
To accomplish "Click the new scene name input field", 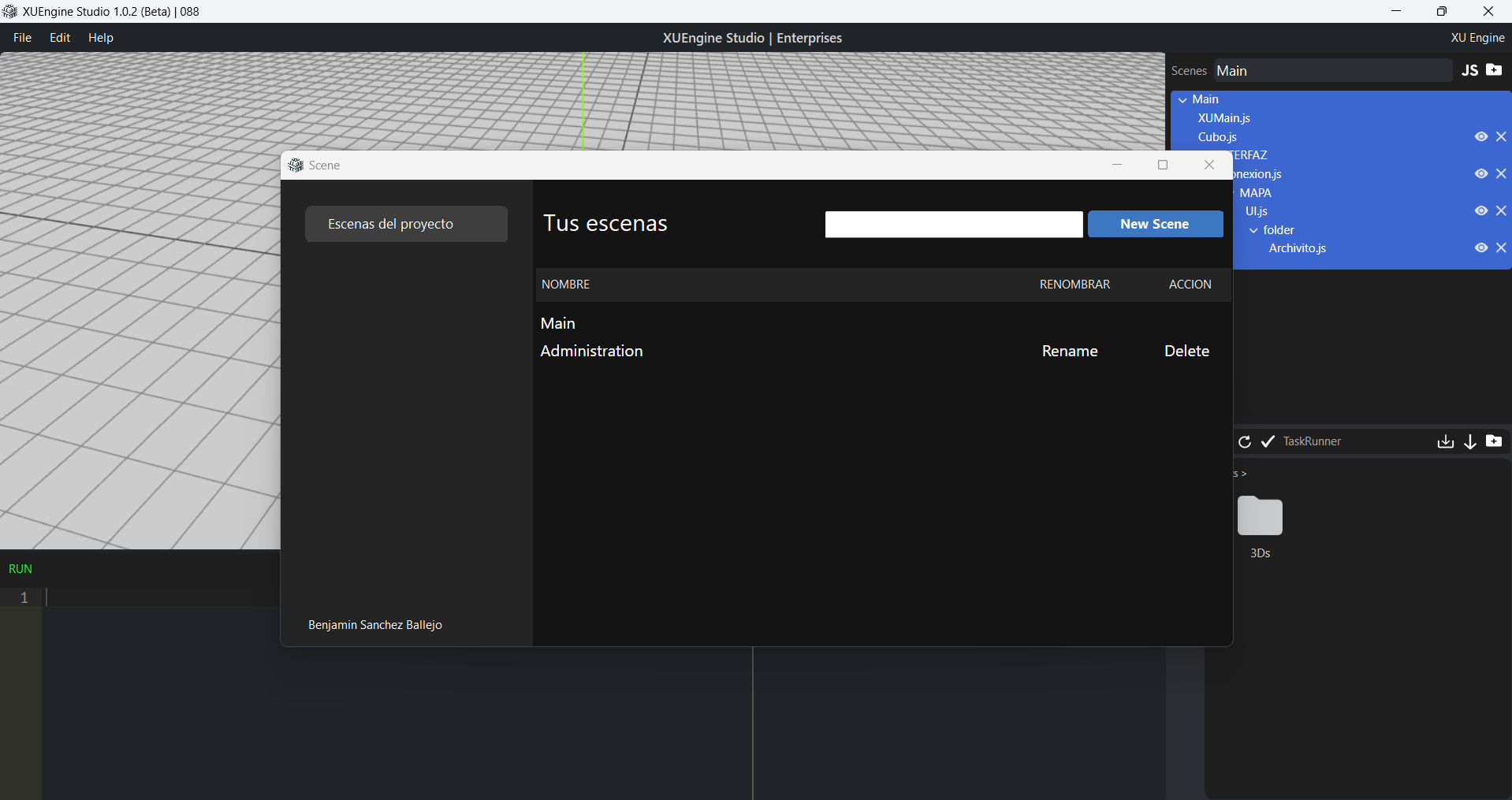I will click(x=953, y=225).
